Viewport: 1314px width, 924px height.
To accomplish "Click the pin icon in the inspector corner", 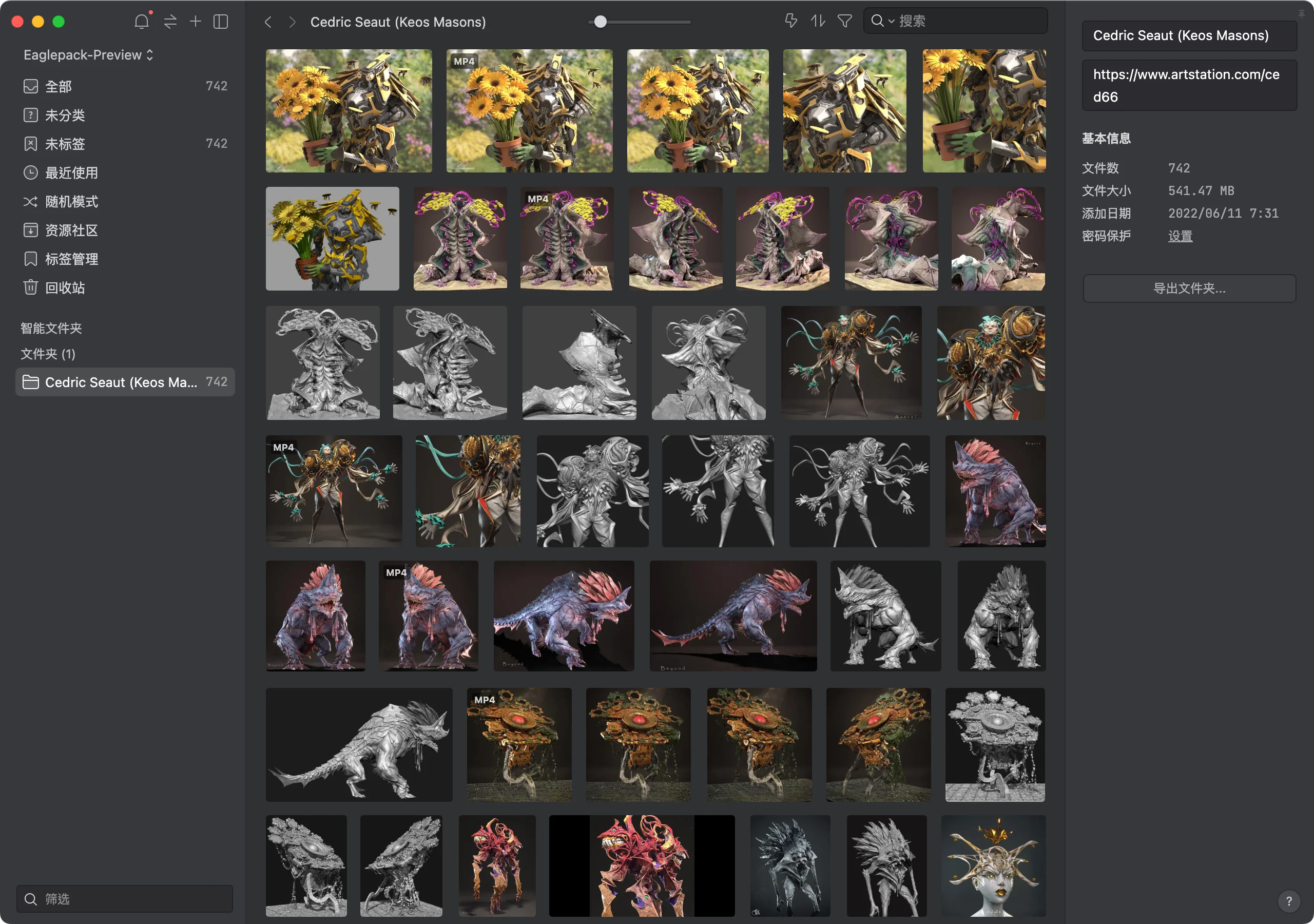I will 1301,13.
